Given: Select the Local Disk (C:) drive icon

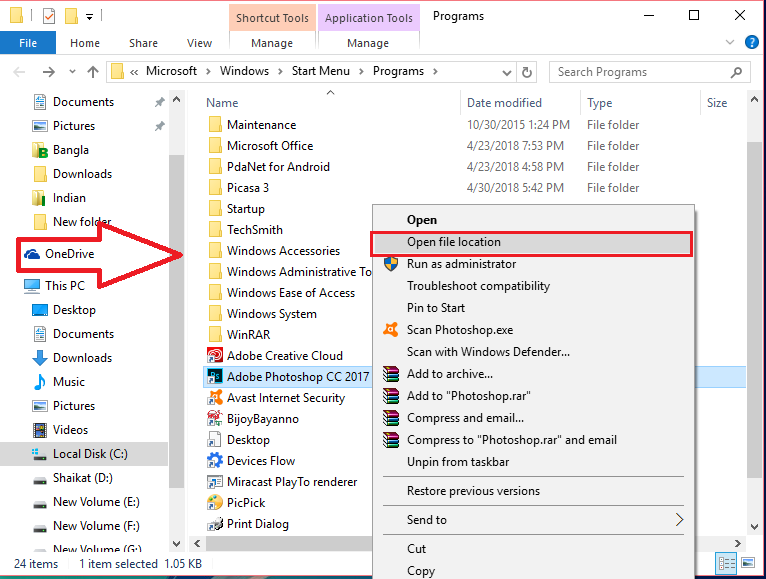Looking at the screenshot, I should [40, 454].
